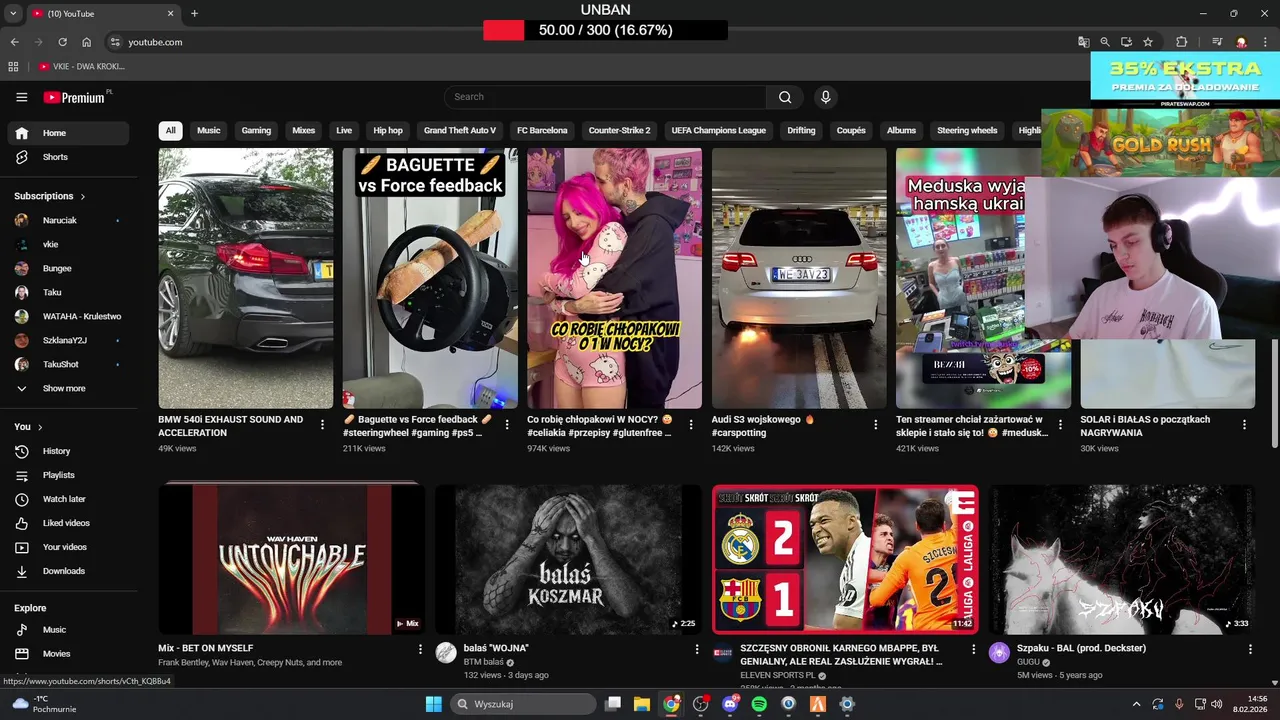Image resolution: width=1280 pixels, height=720 pixels.
Task: Select the Hip hop filter chip
Action: [388, 131]
